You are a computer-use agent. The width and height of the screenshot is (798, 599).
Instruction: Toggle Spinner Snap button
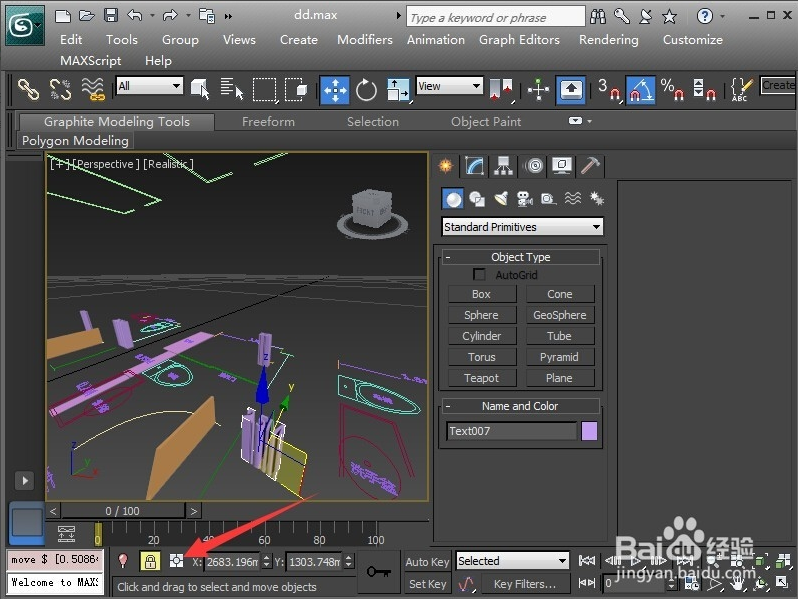704,90
